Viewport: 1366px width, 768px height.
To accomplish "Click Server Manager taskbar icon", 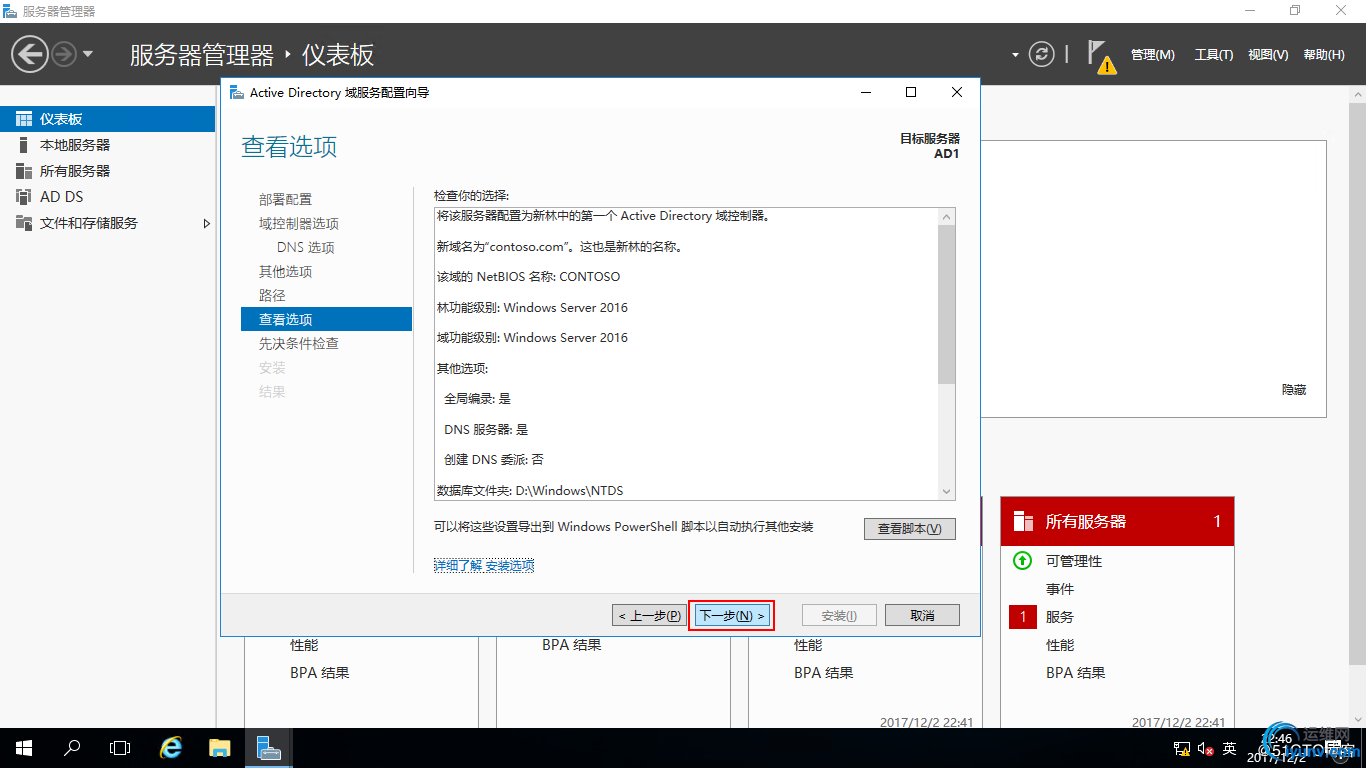I will point(268,748).
